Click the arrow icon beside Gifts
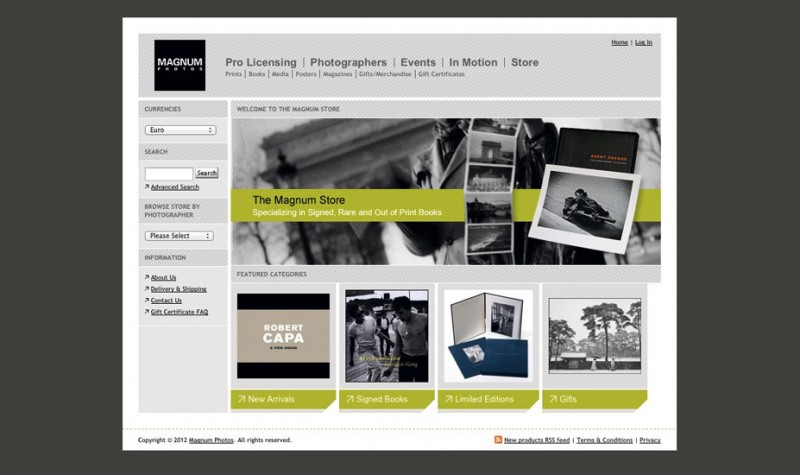 pyautogui.click(x=553, y=399)
